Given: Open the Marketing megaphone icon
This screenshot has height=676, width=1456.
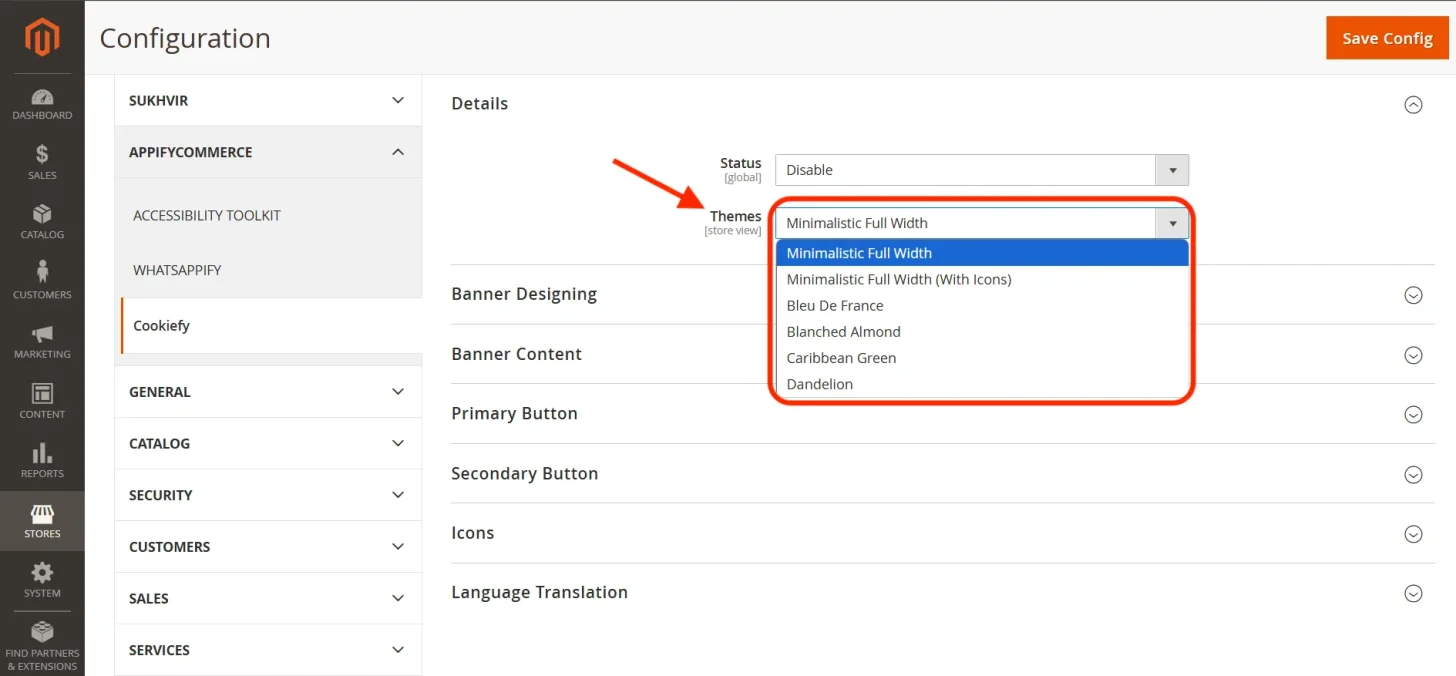Looking at the screenshot, I should pos(42,334).
